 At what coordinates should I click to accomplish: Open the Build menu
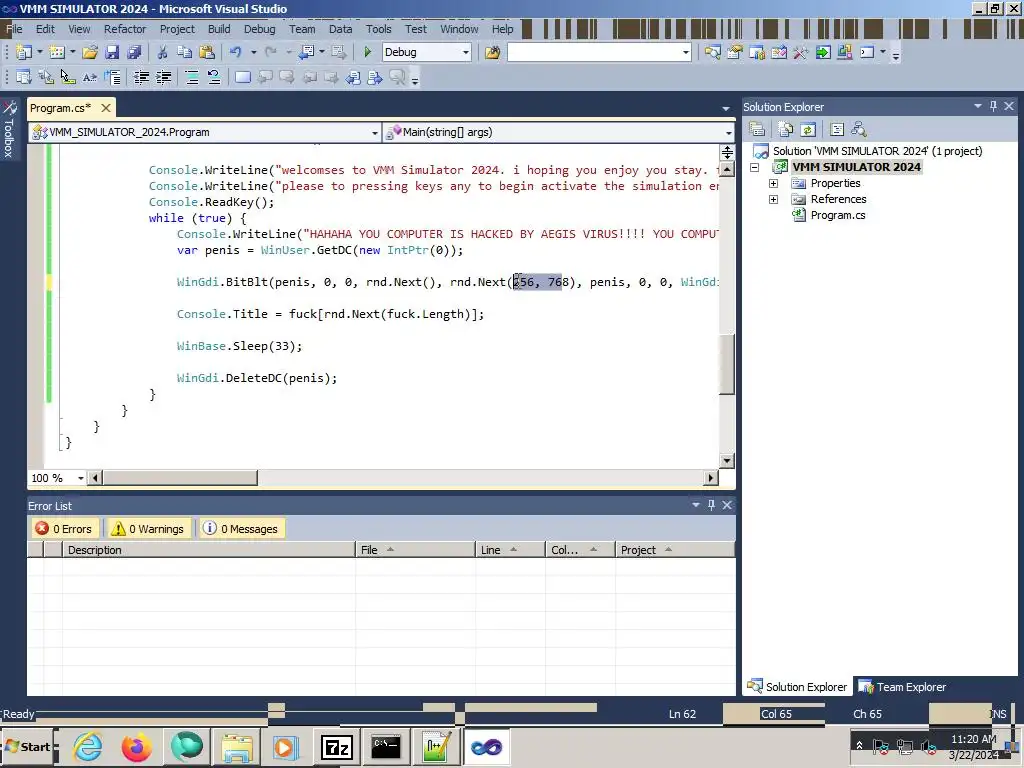click(x=219, y=29)
